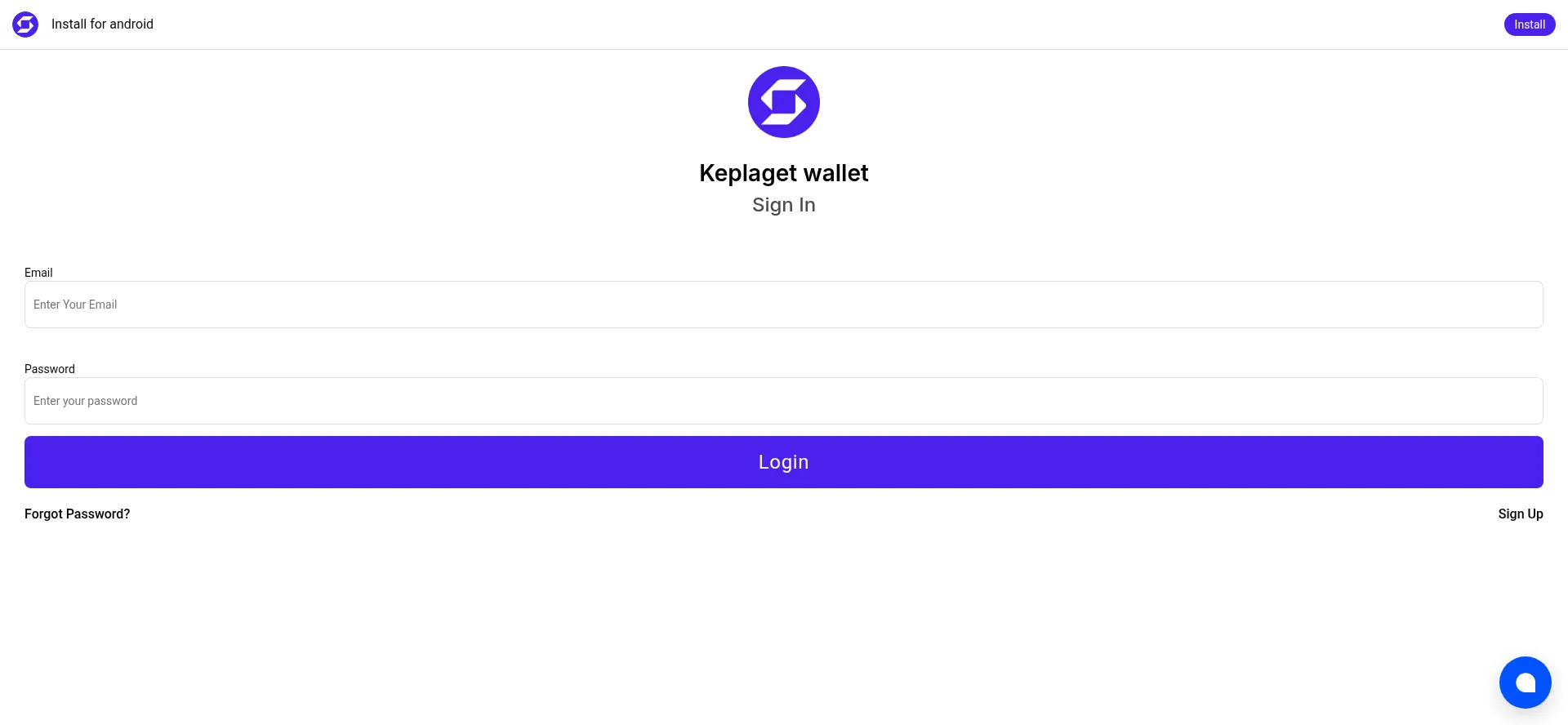Click the Email field label
The width and height of the screenshot is (1568, 725).
pyautogui.click(x=38, y=273)
